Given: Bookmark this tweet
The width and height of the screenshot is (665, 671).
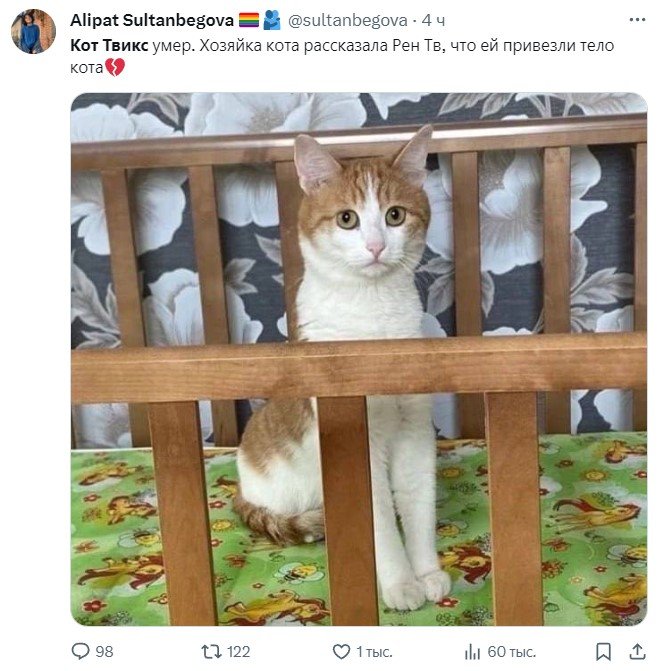Looking at the screenshot, I should [x=603, y=652].
